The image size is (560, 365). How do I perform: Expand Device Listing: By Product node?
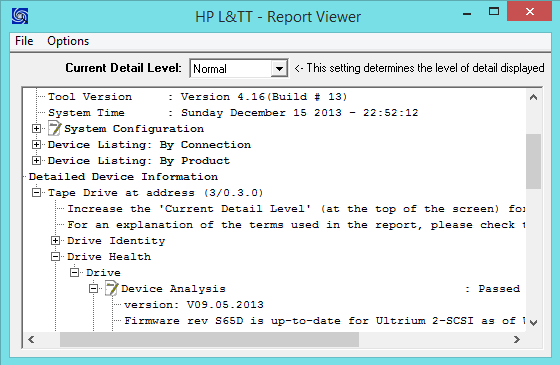[x=36, y=160]
